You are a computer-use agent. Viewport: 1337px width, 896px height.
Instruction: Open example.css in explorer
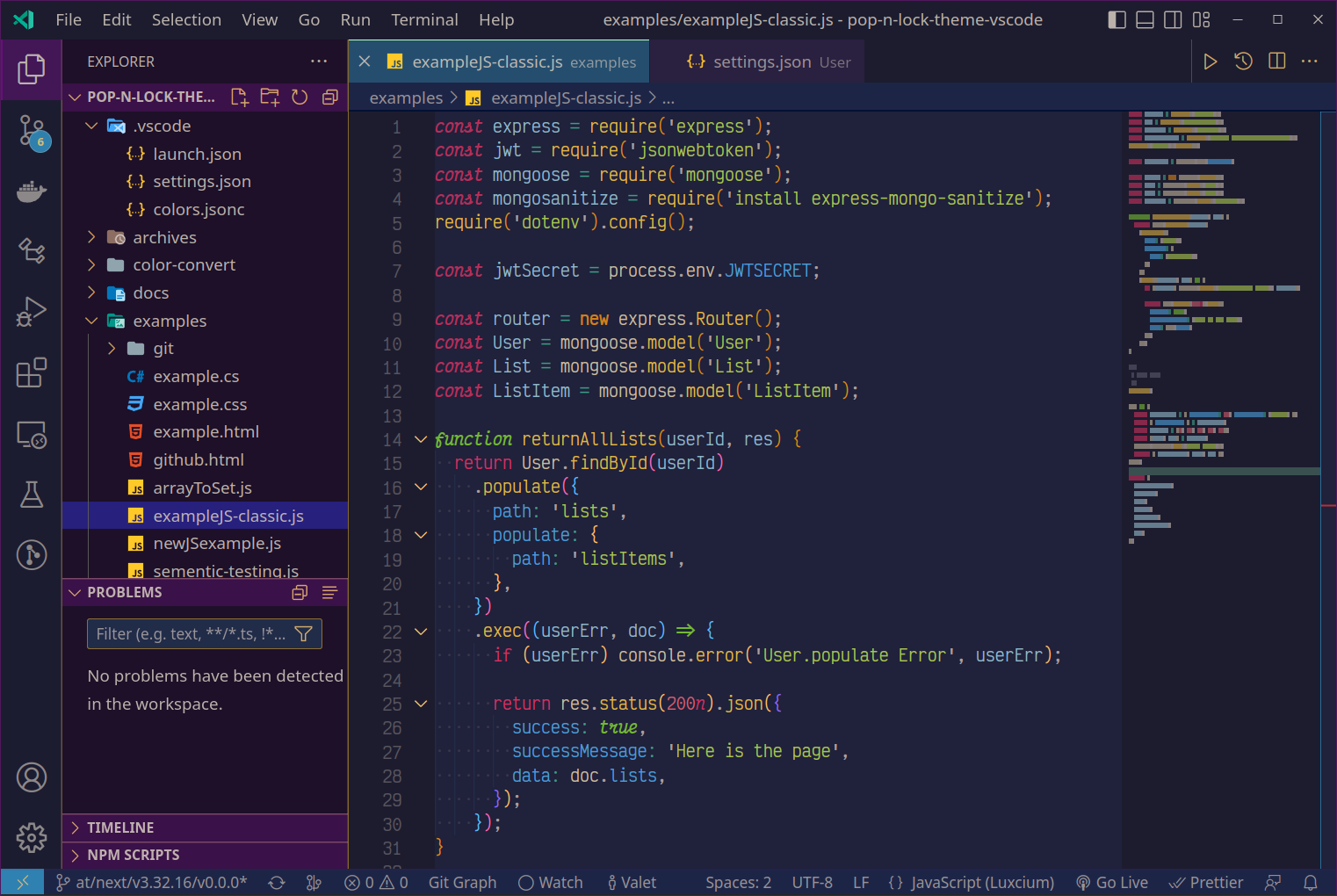point(199,404)
